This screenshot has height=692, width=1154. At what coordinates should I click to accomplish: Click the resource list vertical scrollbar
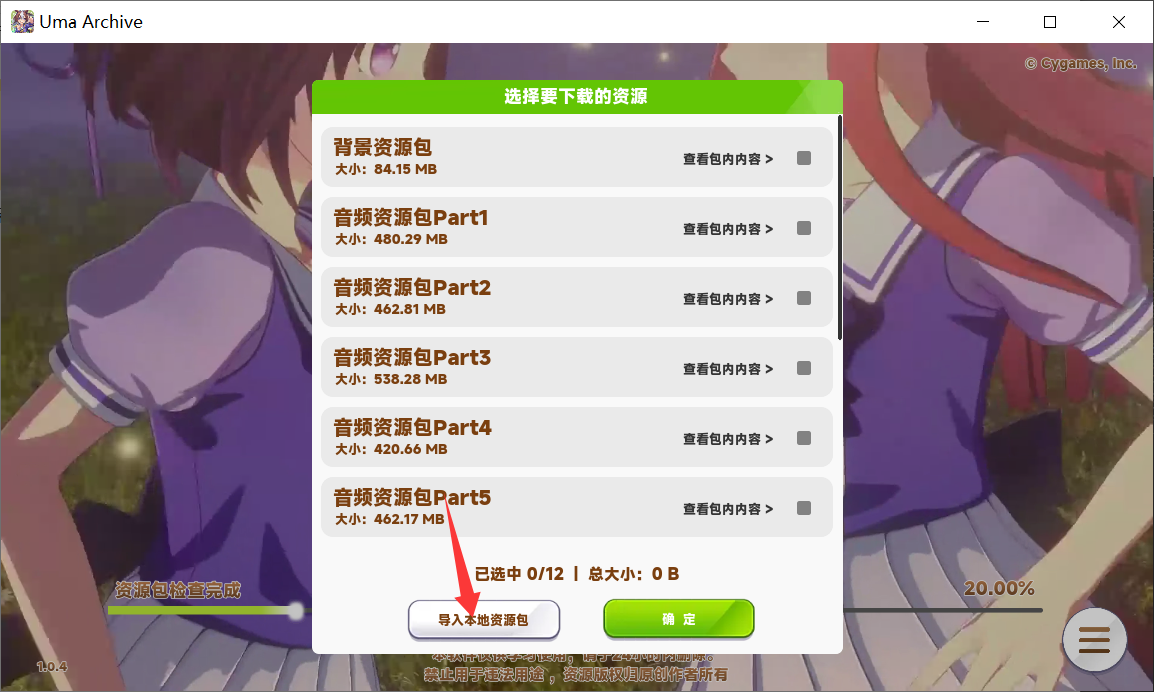(x=840, y=227)
